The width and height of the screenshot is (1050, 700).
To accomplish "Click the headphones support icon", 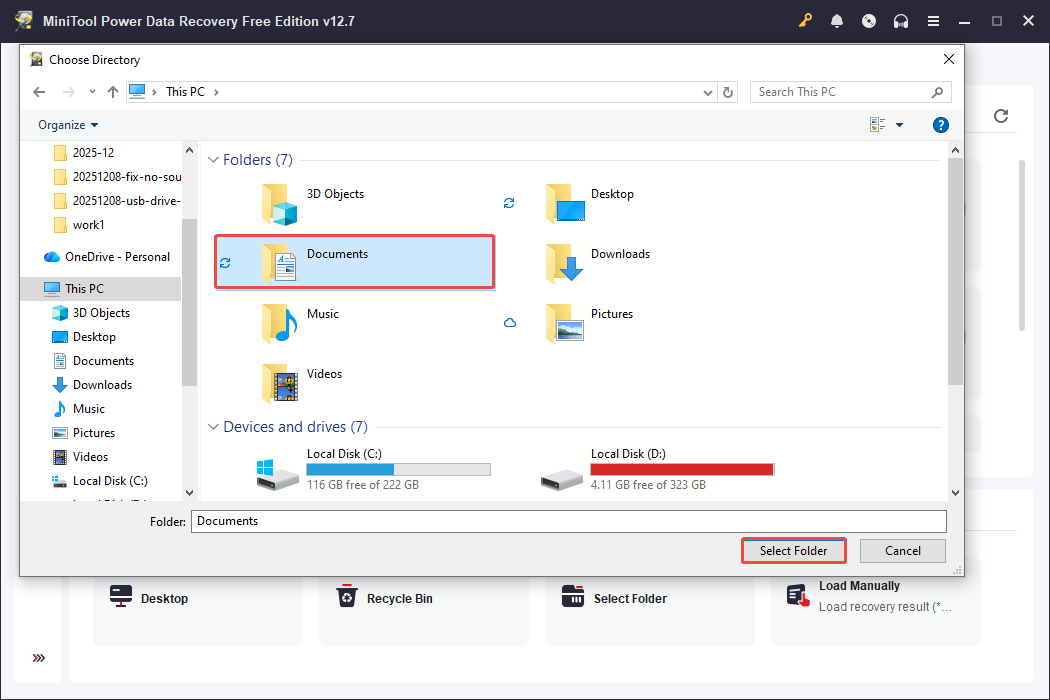I will [901, 21].
